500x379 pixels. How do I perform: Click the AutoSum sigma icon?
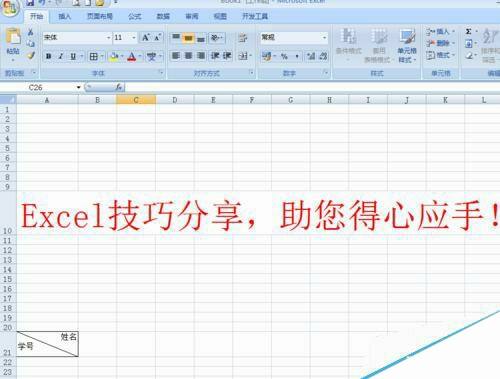[469, 32]
